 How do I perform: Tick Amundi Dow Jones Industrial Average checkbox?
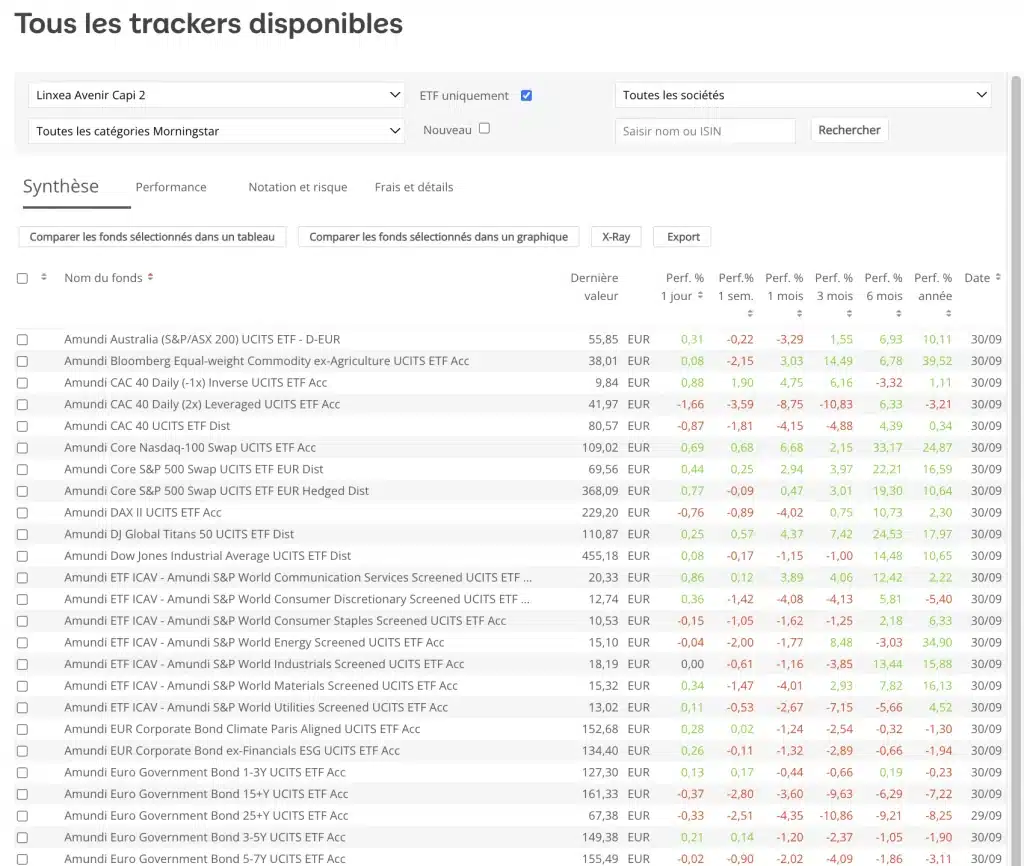point(22,556)
